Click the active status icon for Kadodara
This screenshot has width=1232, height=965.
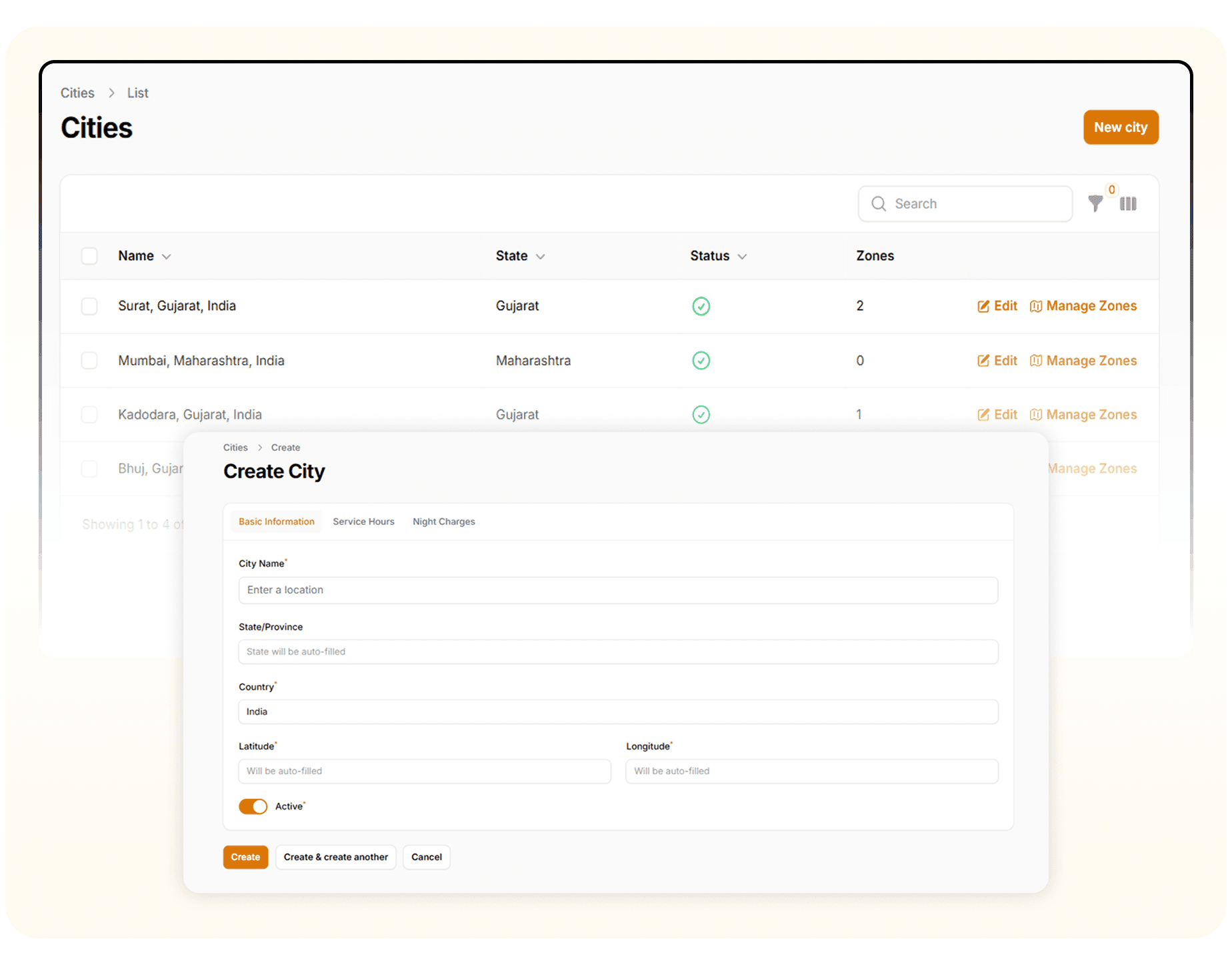(x=701, y=415)
